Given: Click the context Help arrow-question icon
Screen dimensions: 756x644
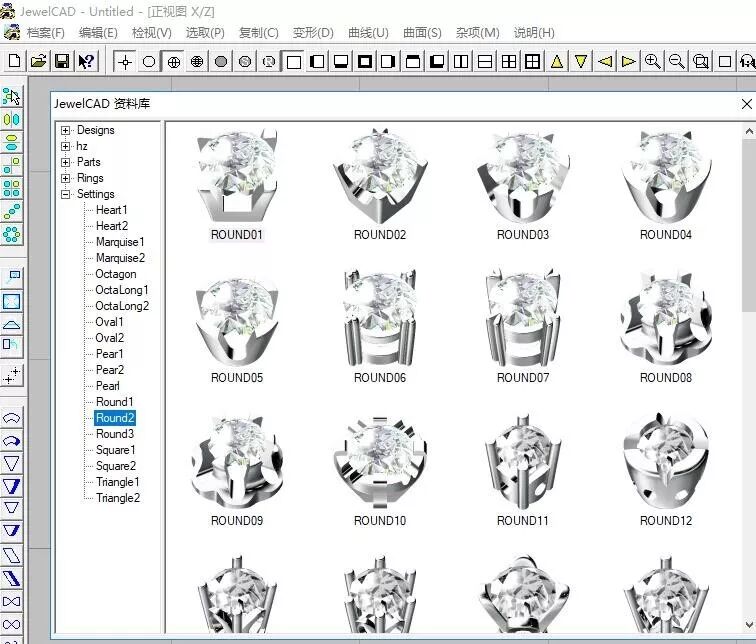Looking at the screenshot, I should click(x=86, y=61).
